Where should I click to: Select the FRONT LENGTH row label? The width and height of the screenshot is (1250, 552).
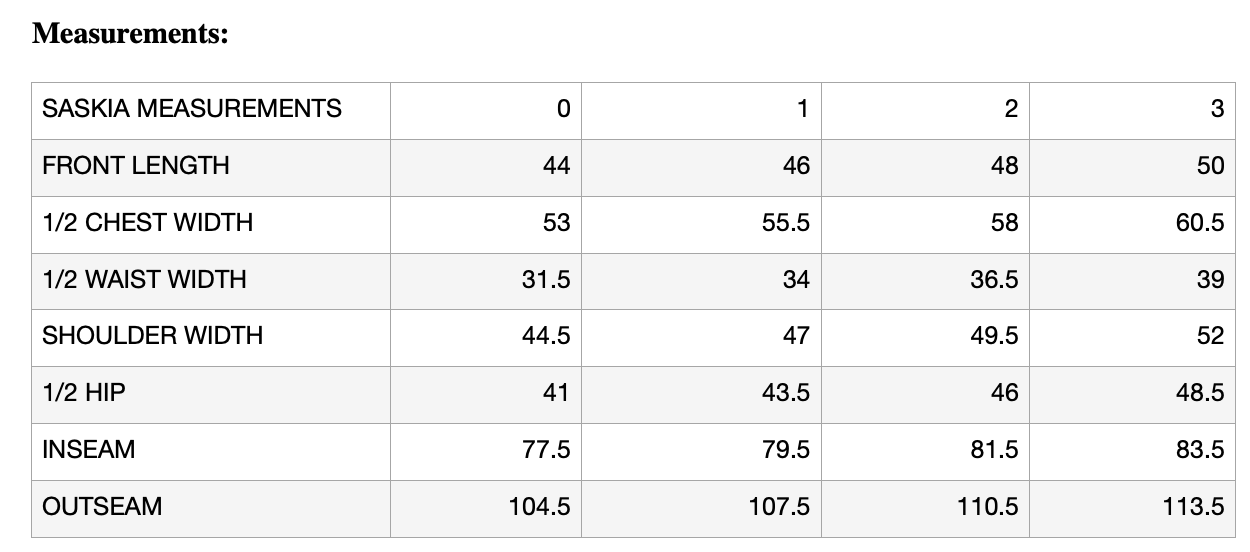(135, 166)
